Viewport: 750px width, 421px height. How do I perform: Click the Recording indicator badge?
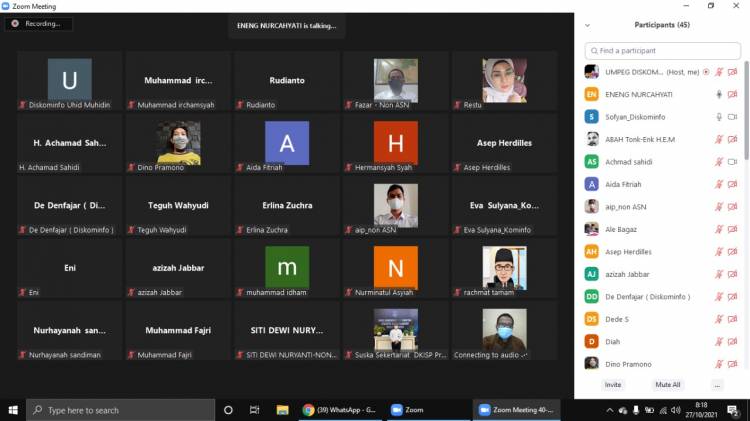coord(37,23)
